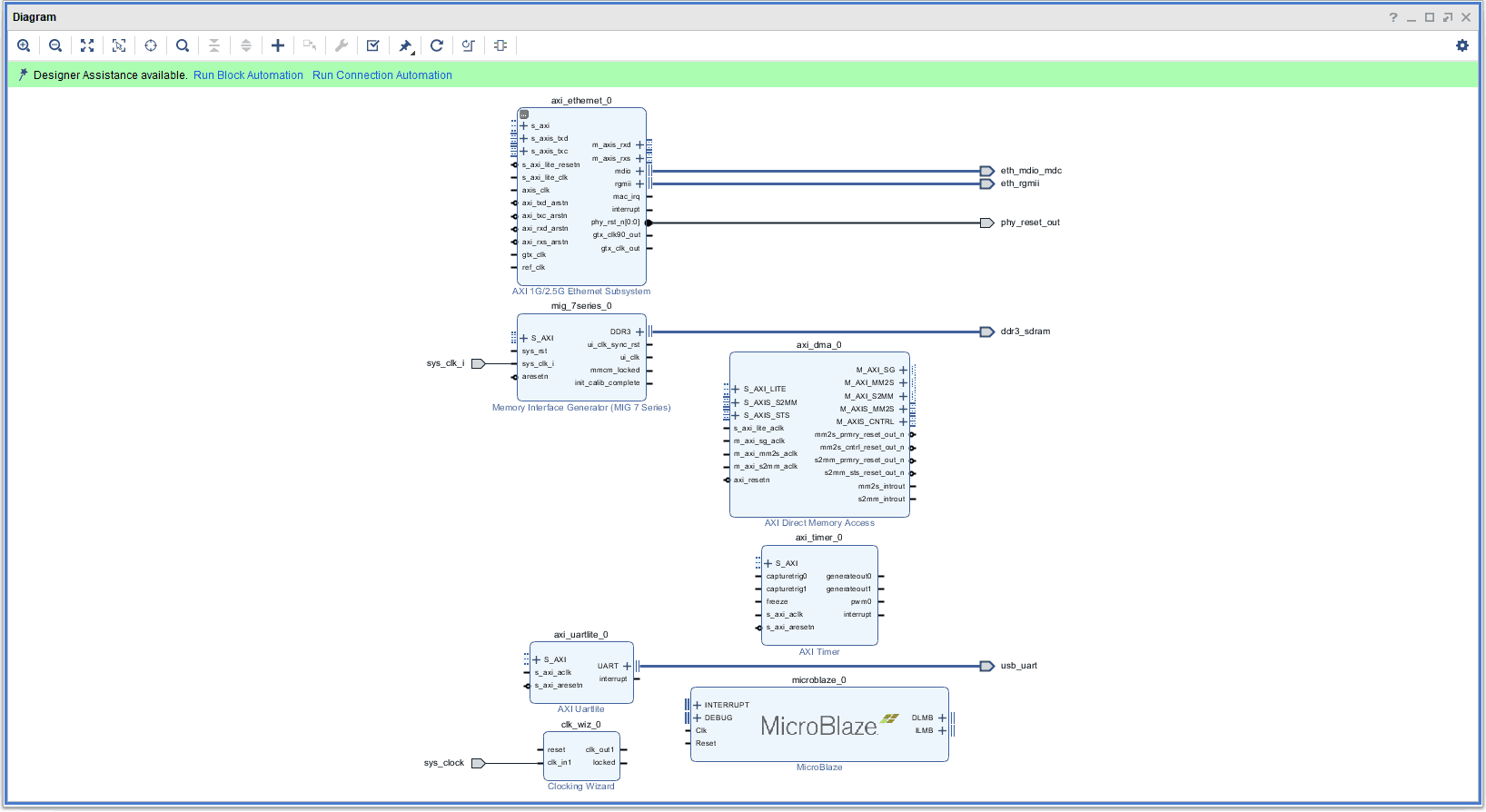The height and width of the screenshot is (812, 1486).
Task: Expand the UART interface on axi_uartlite_0
Action: (x=627, y=666)
